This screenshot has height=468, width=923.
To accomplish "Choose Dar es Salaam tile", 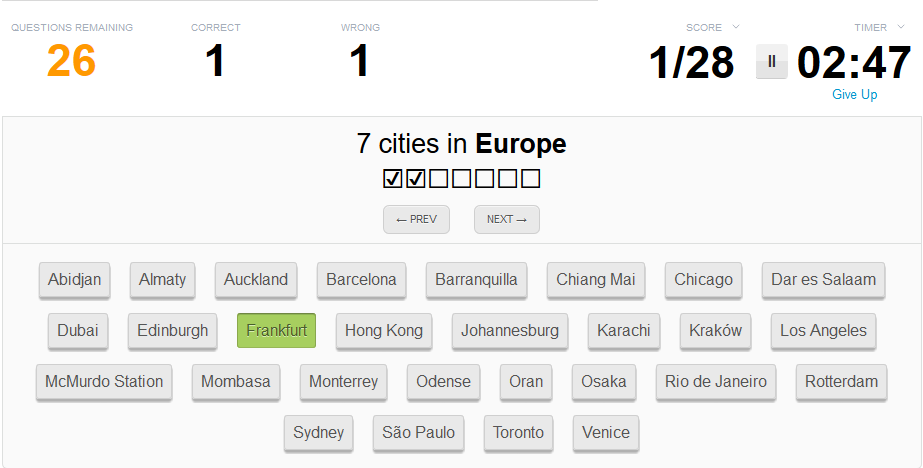I will [824, 280].
